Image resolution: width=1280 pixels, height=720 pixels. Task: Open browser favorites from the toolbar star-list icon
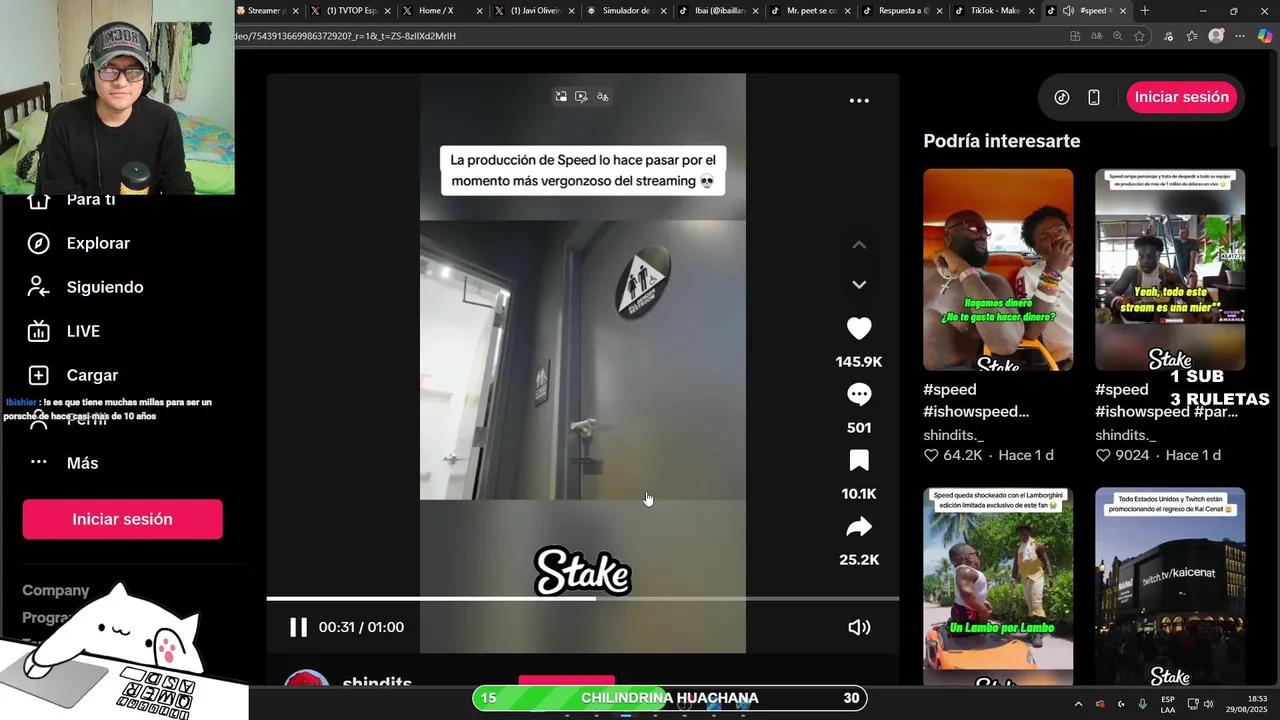[1192, 36]
